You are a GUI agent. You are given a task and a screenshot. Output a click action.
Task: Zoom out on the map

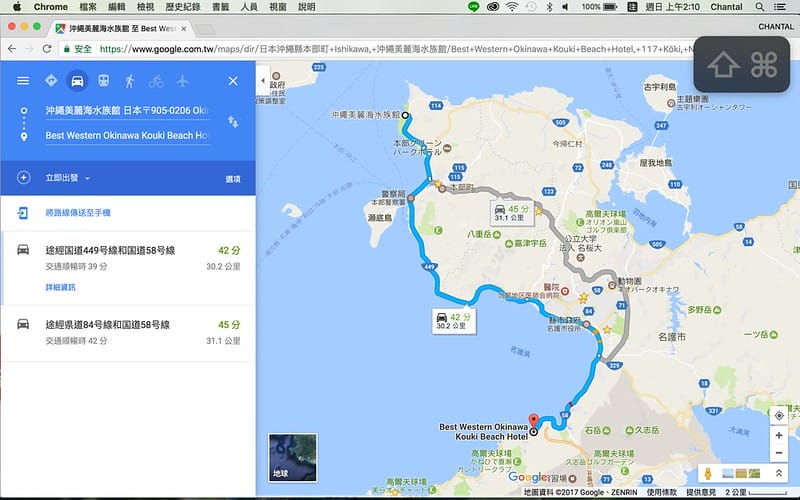point(779,453)
